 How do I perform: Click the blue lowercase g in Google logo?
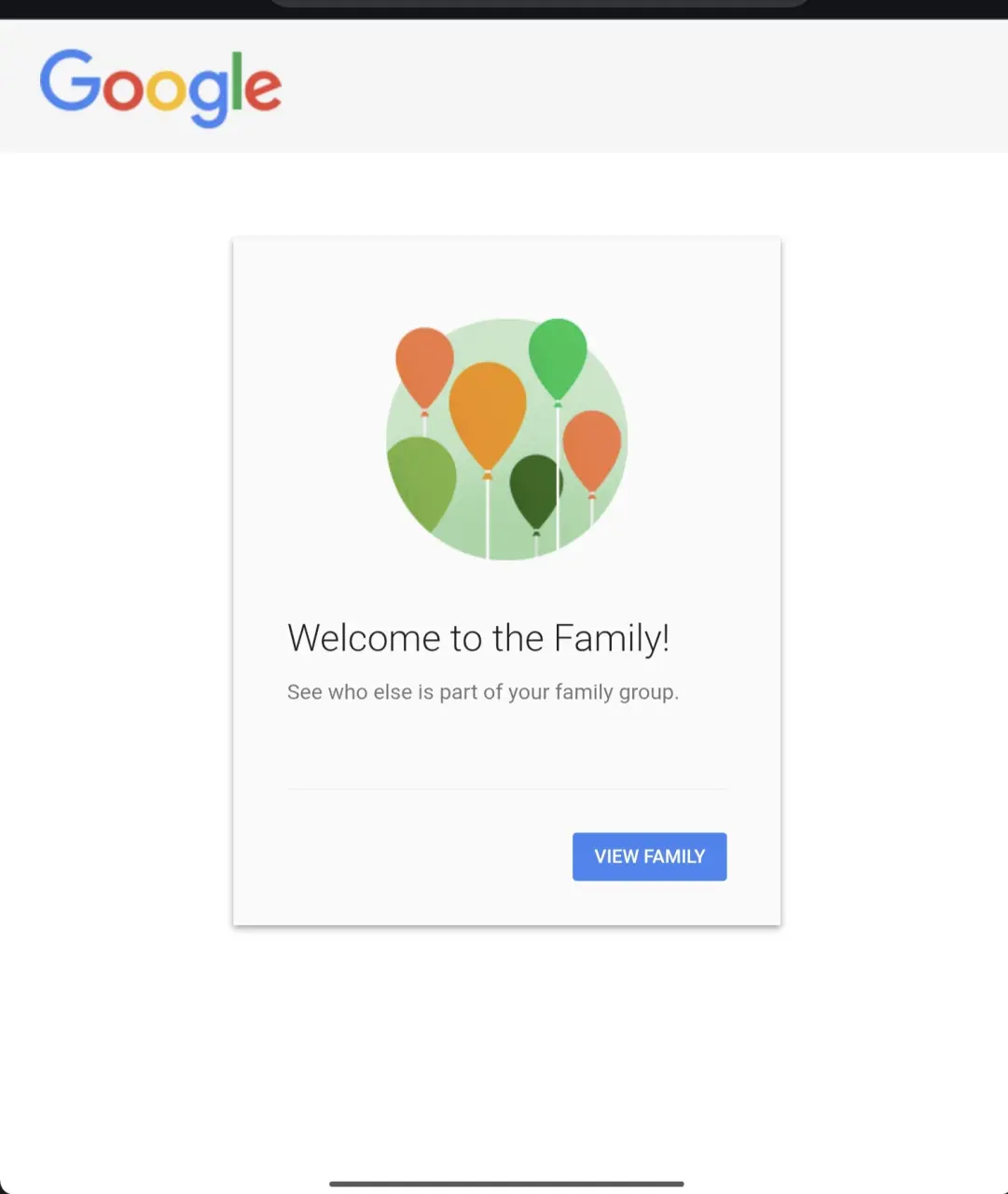tap(207, 98)
